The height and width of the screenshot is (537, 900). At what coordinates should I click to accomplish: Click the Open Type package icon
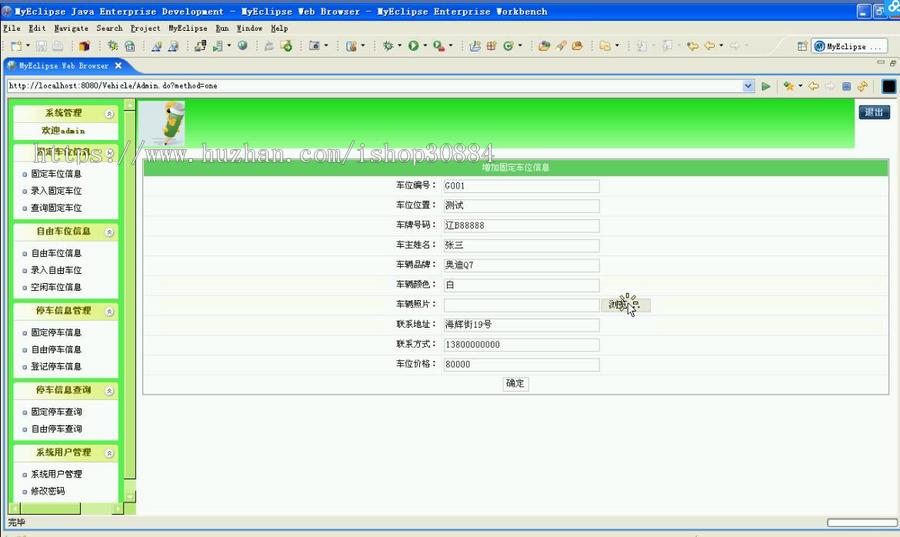(x=544, y=46)
